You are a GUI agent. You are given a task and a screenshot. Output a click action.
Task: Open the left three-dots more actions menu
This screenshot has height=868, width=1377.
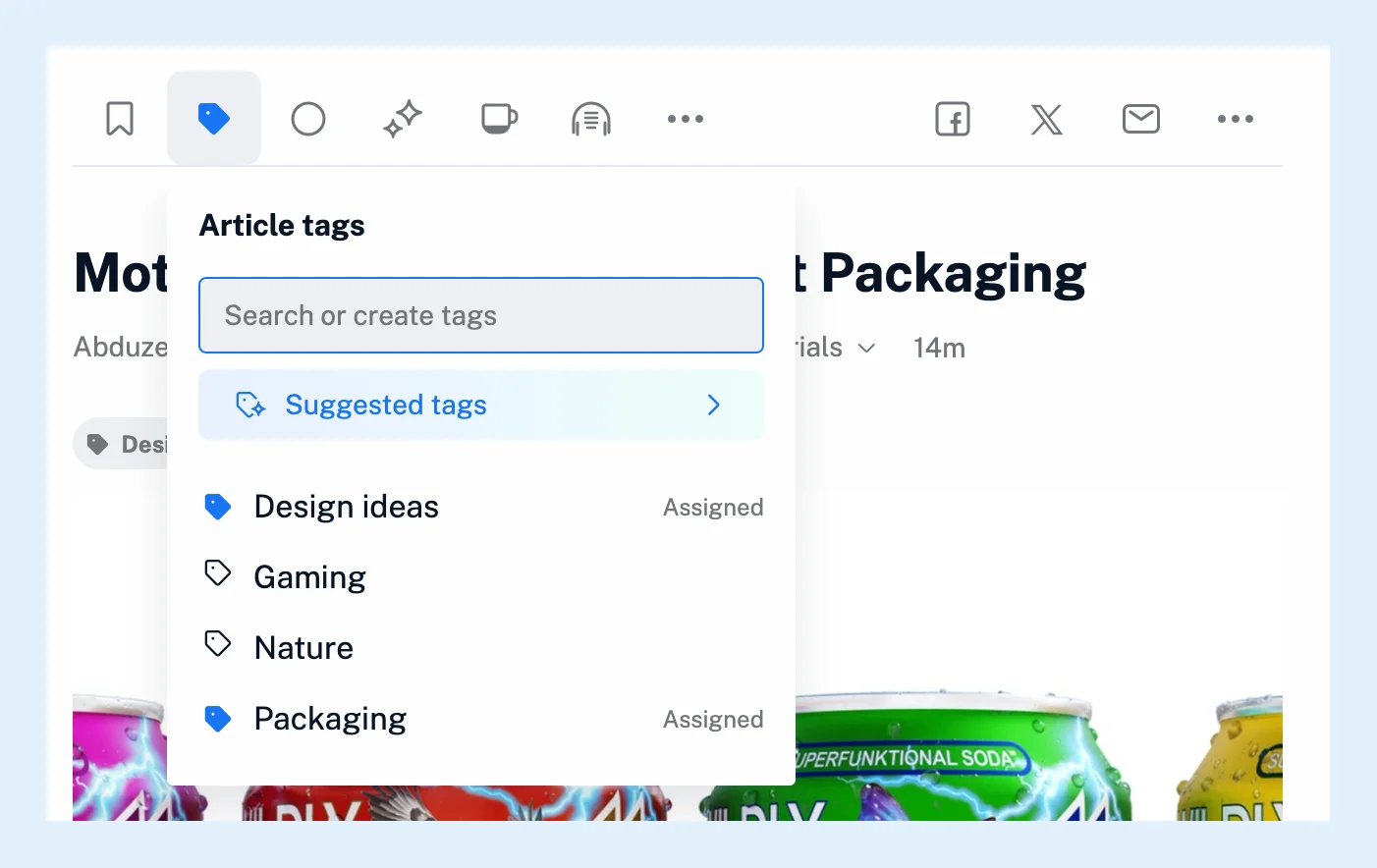686,119
